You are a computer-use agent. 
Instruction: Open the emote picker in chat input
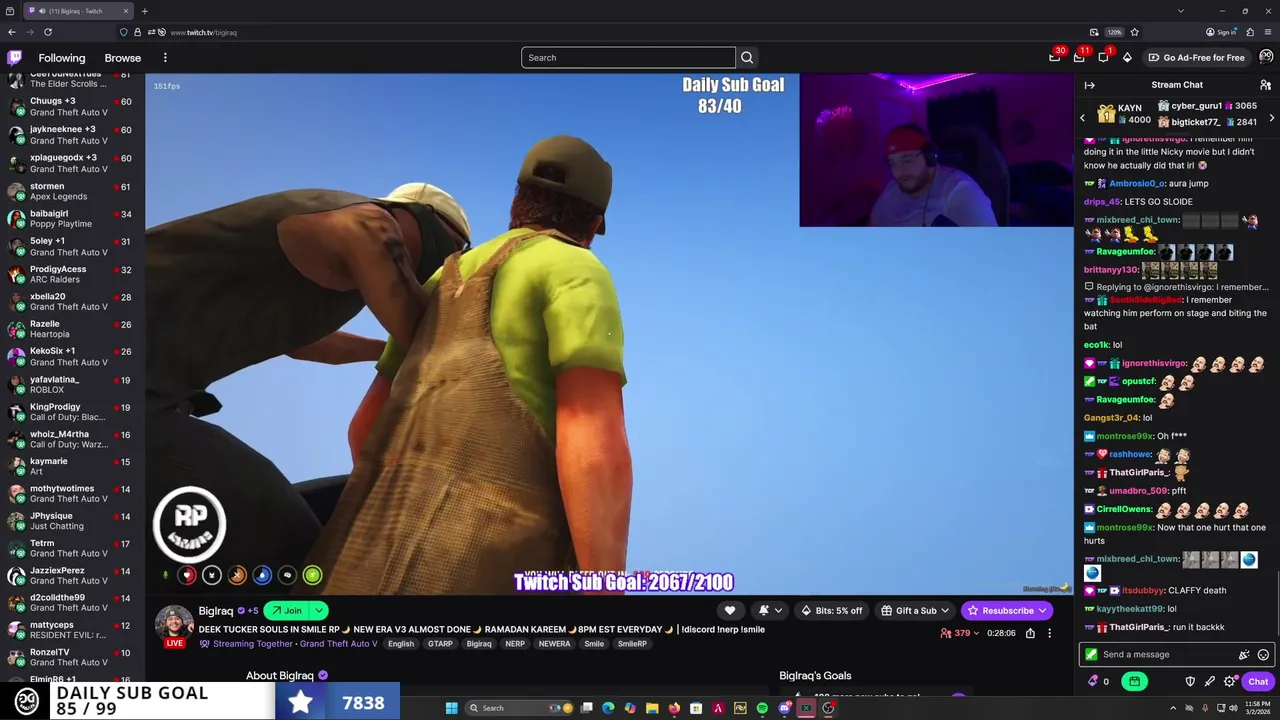click(x=1263, y=655)
